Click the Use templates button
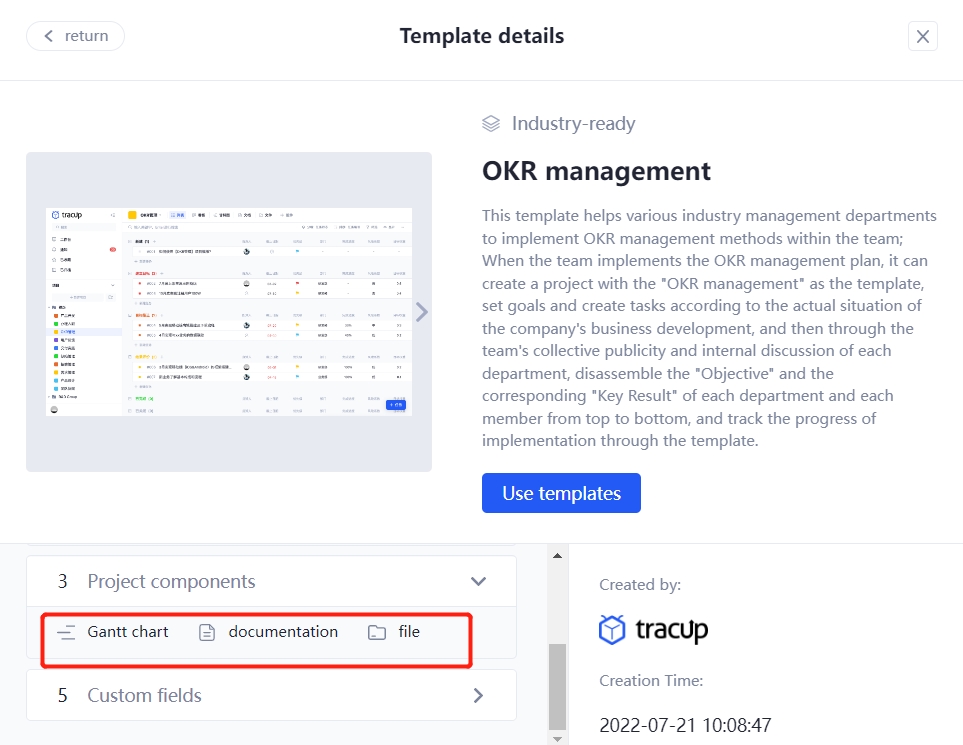The image size is (963, 745). 561,493
